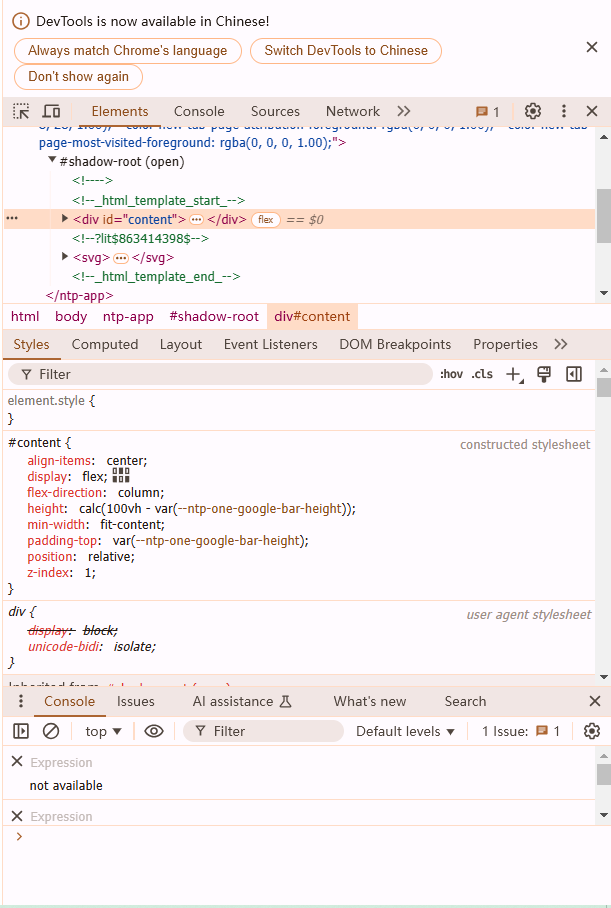
Task: Toggle the .cls element classes button
Action: click(x=482, y=374)
